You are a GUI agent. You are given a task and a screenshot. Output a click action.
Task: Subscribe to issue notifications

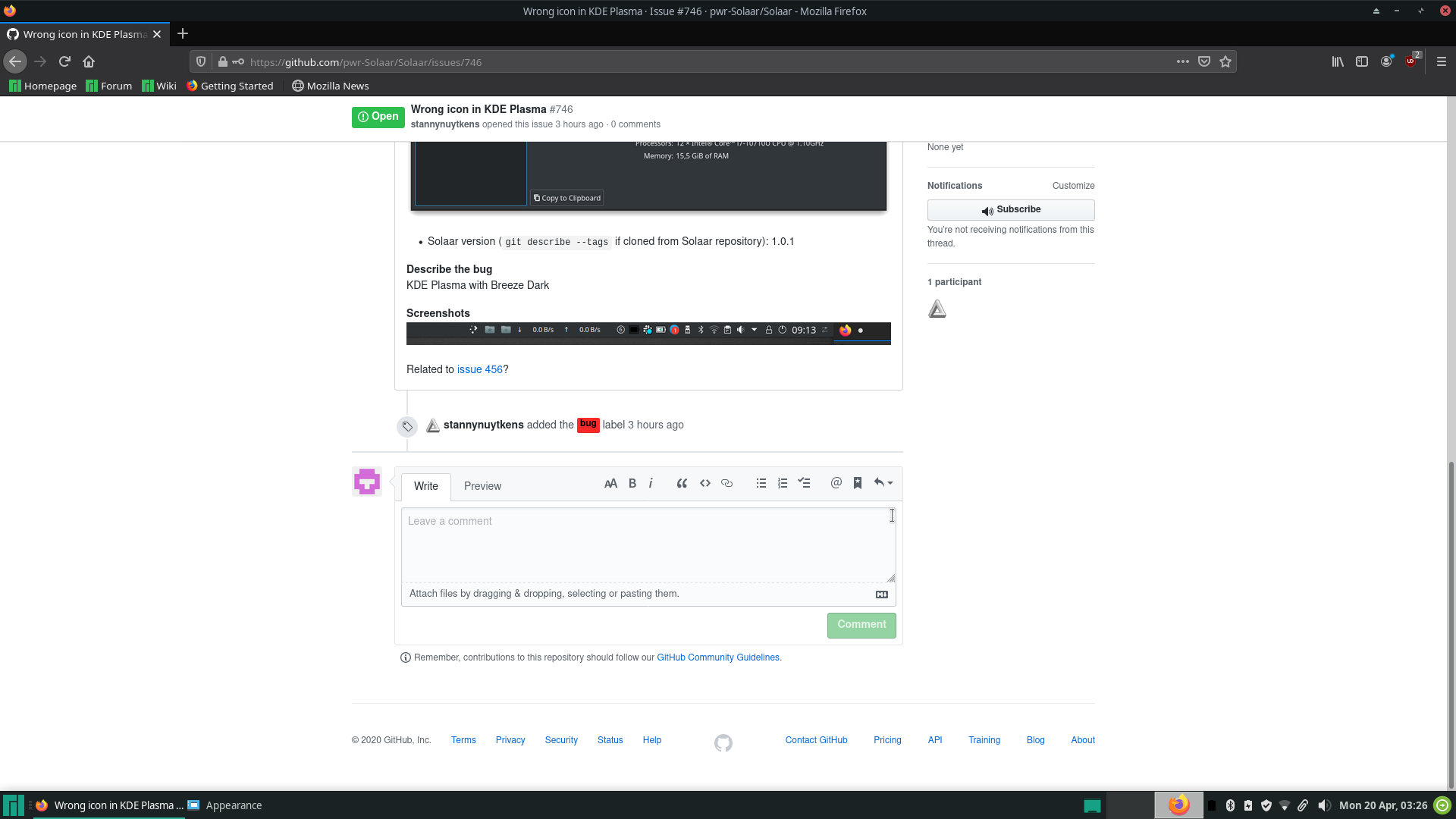pyautogui.click(x=1010, y=210)
